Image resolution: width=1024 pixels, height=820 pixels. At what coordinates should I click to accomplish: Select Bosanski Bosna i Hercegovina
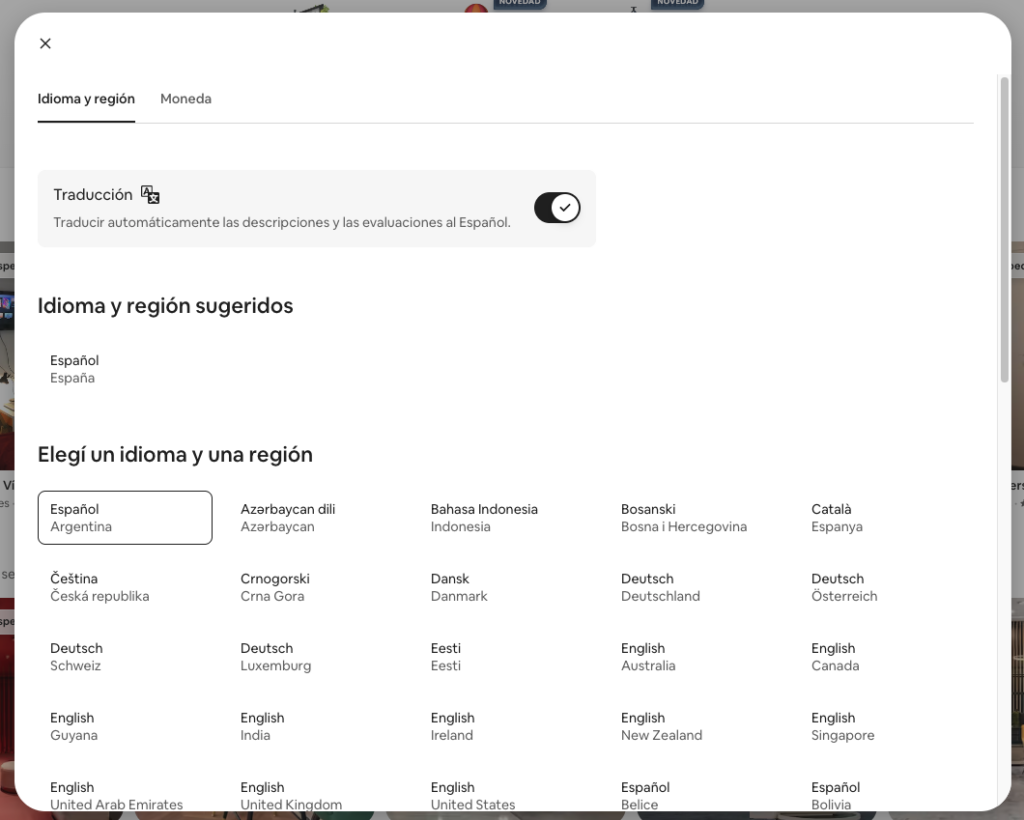683,518
